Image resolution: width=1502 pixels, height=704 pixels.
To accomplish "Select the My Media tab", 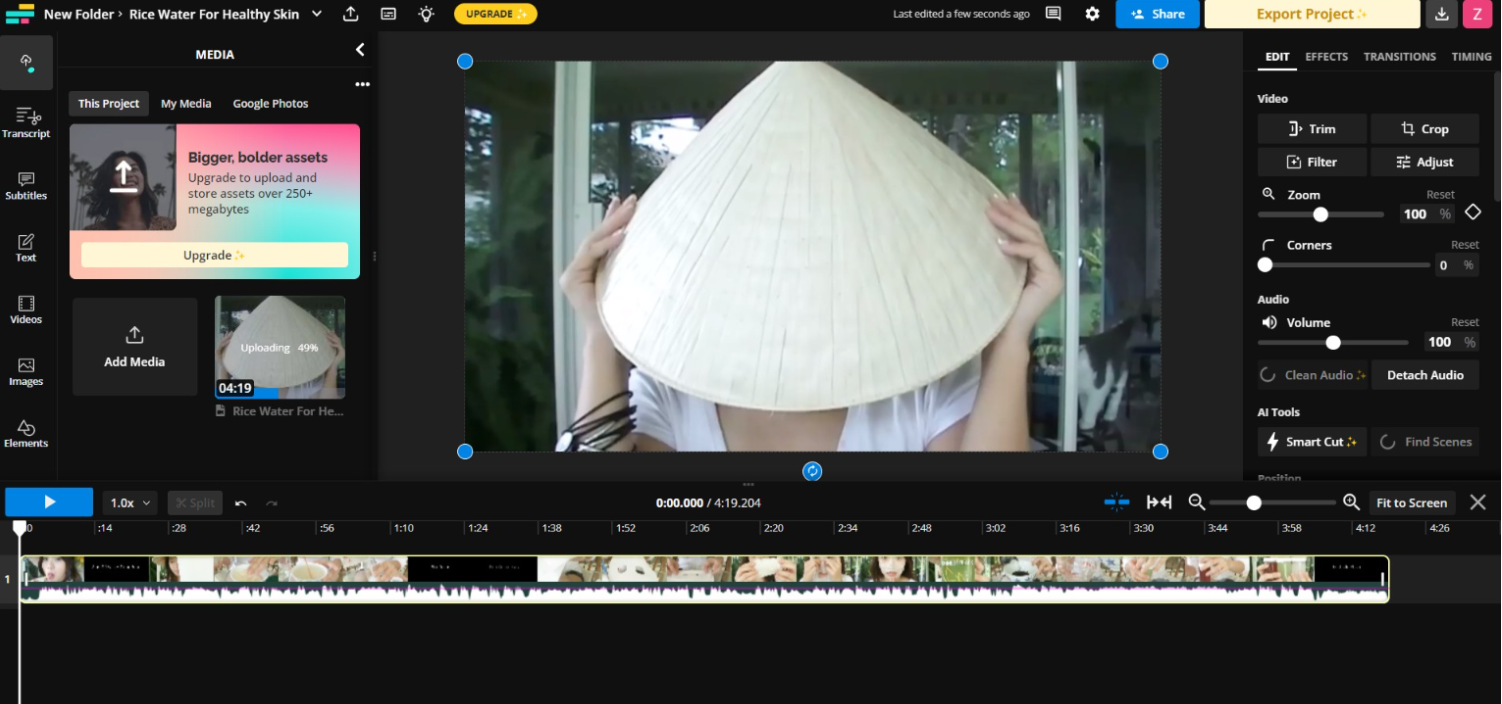I will tap(186, 103).
